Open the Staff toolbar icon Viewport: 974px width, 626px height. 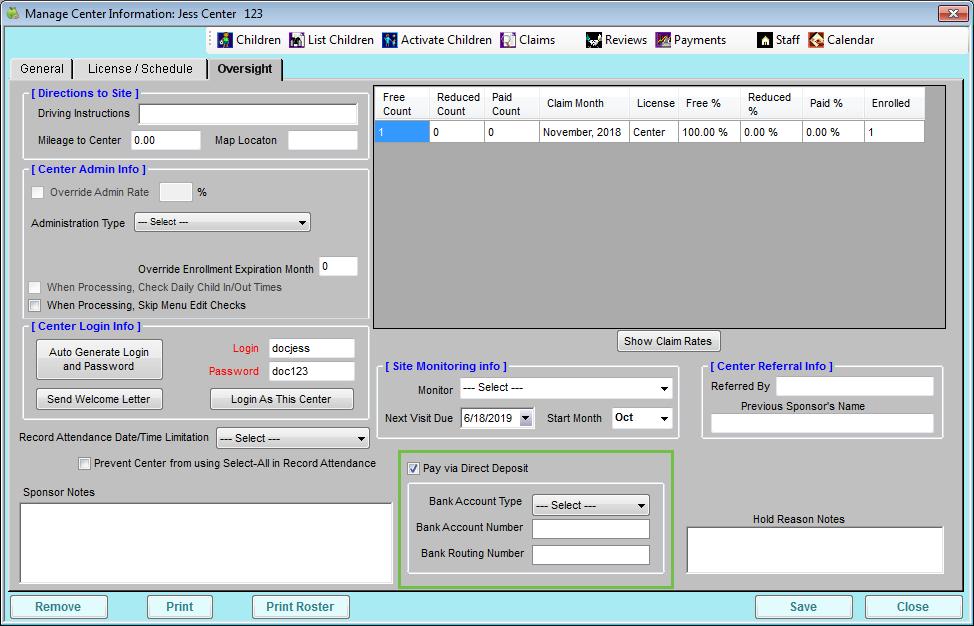(x=765, y=40)
